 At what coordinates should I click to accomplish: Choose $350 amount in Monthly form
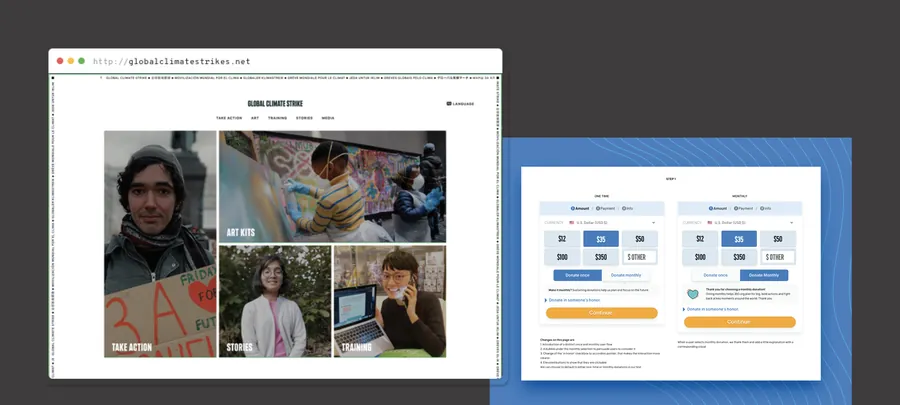pyautogui.click(x=739, y=257)
